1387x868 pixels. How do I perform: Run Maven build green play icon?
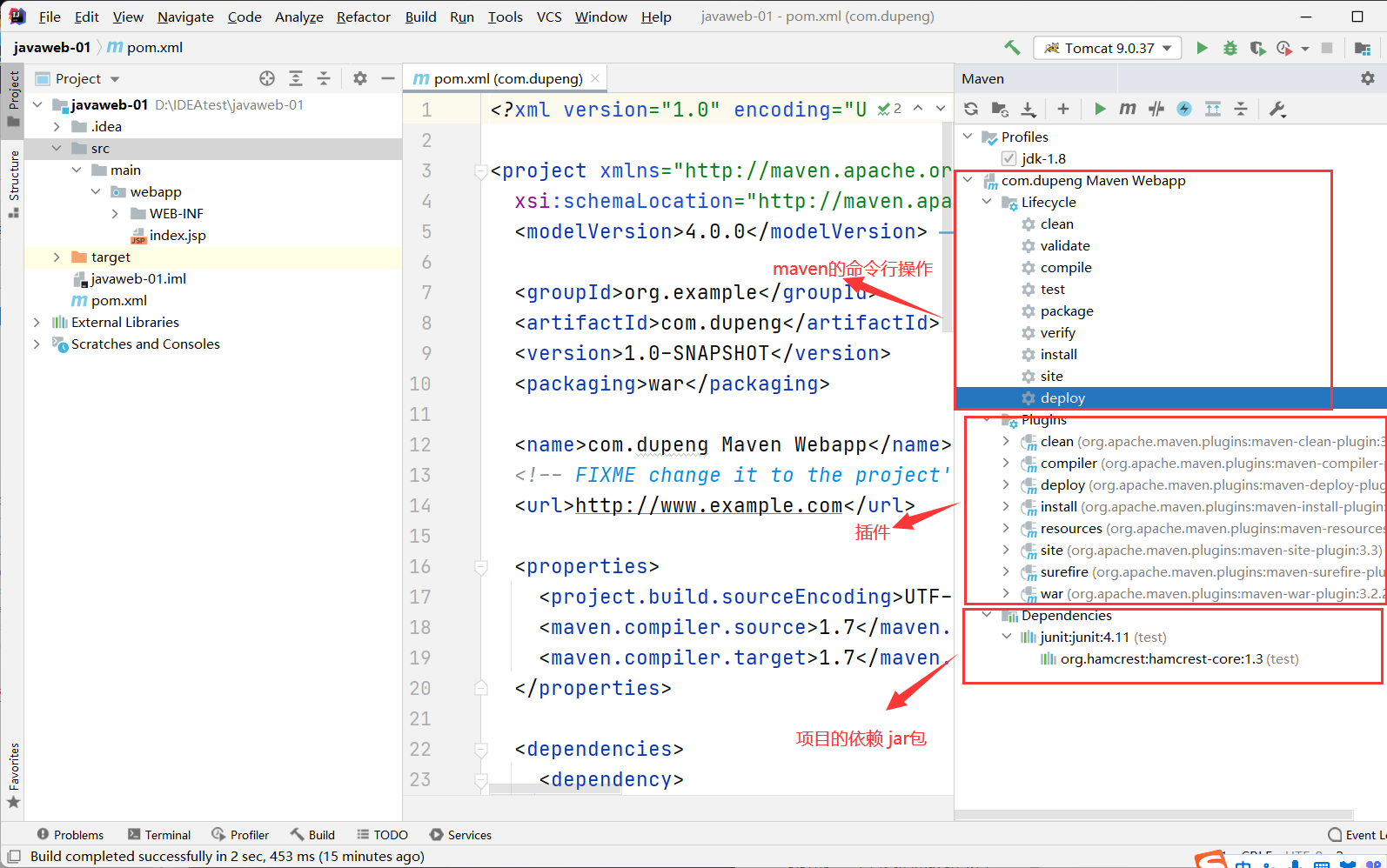[1100, 109]
